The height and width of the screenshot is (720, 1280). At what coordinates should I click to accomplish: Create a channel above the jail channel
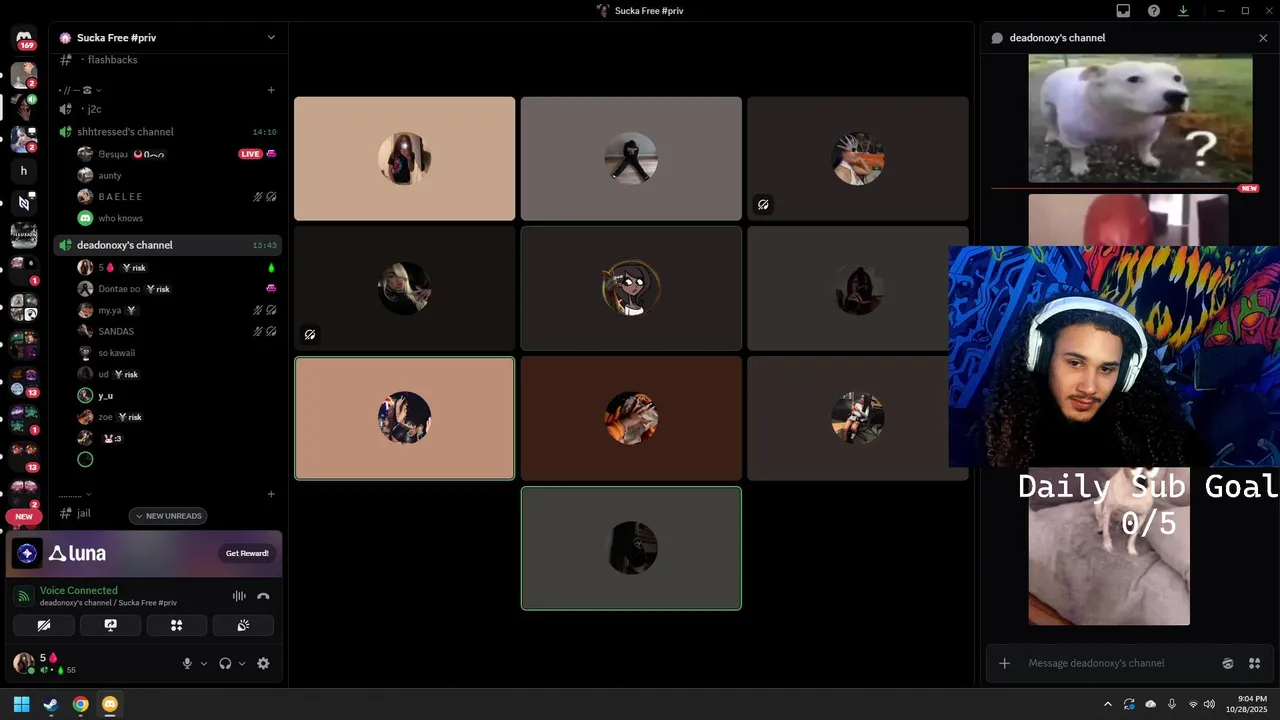click(271, 494)
